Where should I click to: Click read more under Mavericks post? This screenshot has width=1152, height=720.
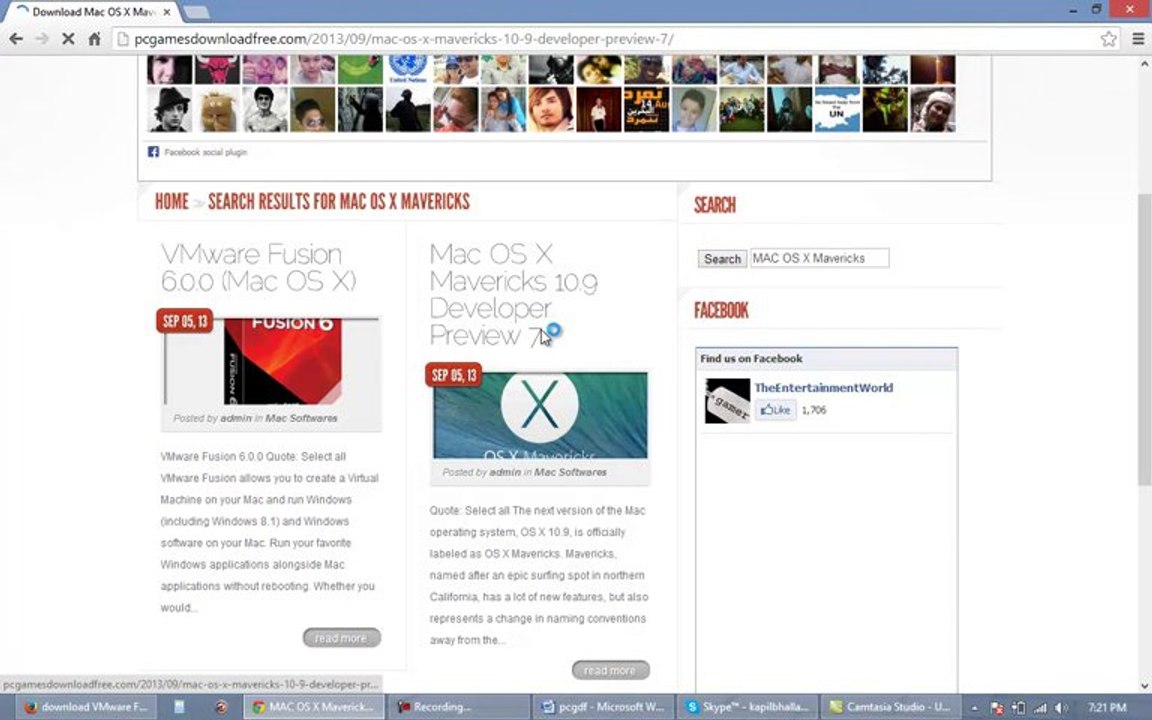611,670
